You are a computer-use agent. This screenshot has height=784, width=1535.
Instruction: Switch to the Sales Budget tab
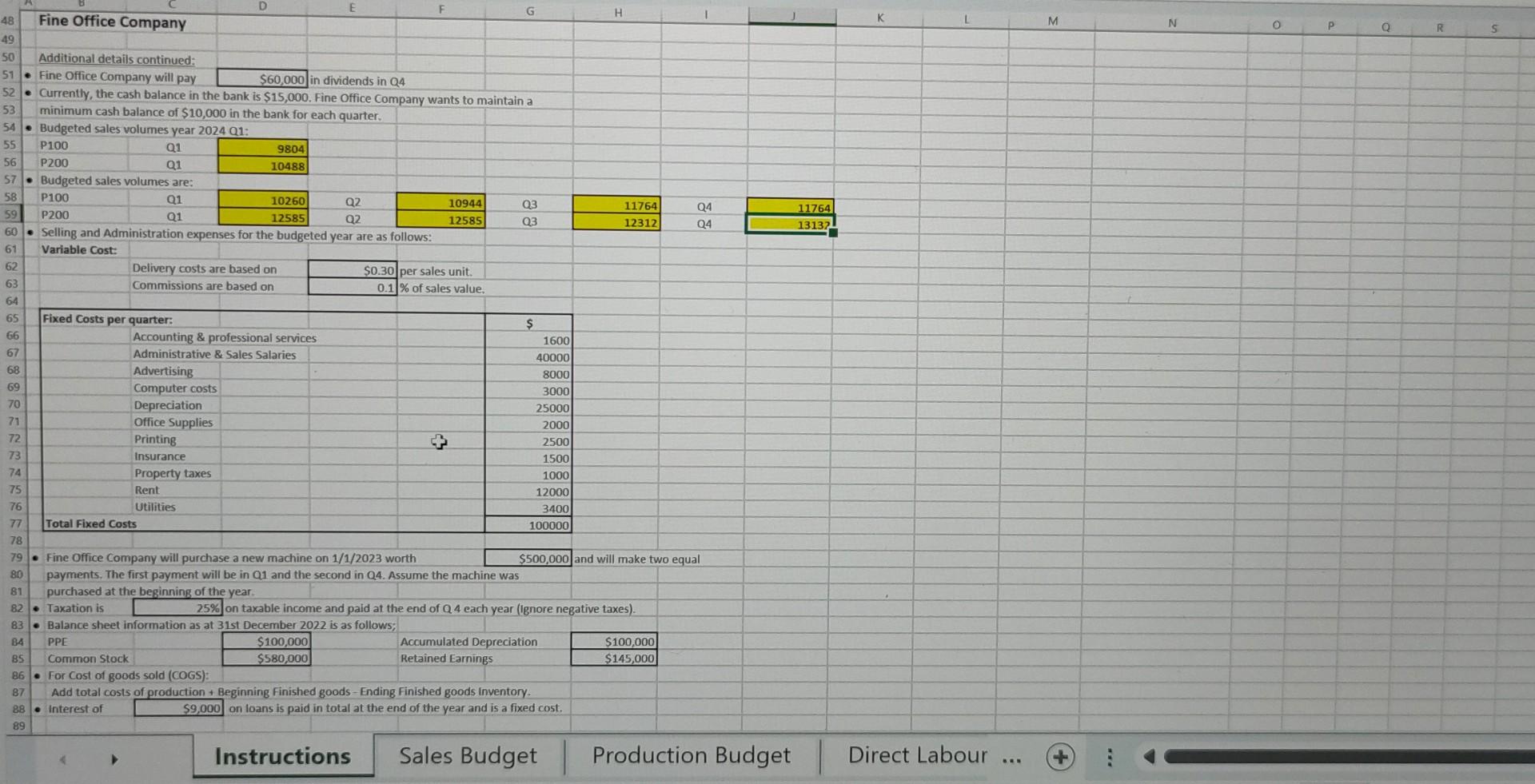(468, 755)
